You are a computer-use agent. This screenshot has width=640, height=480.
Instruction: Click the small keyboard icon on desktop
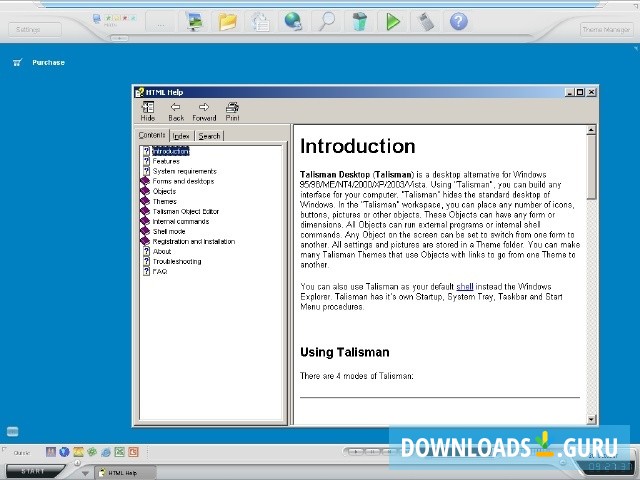pos(13,431)
